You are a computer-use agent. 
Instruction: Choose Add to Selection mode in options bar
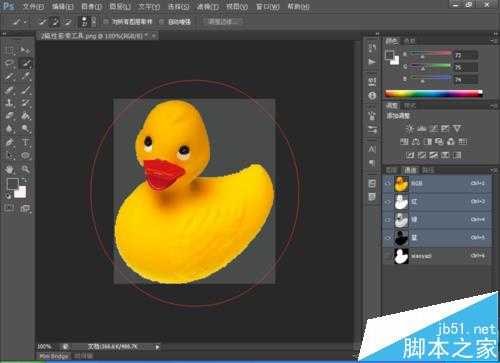(55, 22)
